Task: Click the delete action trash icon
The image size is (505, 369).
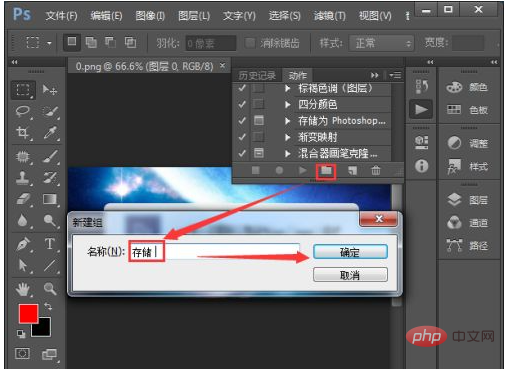Action: pos(376,171)
